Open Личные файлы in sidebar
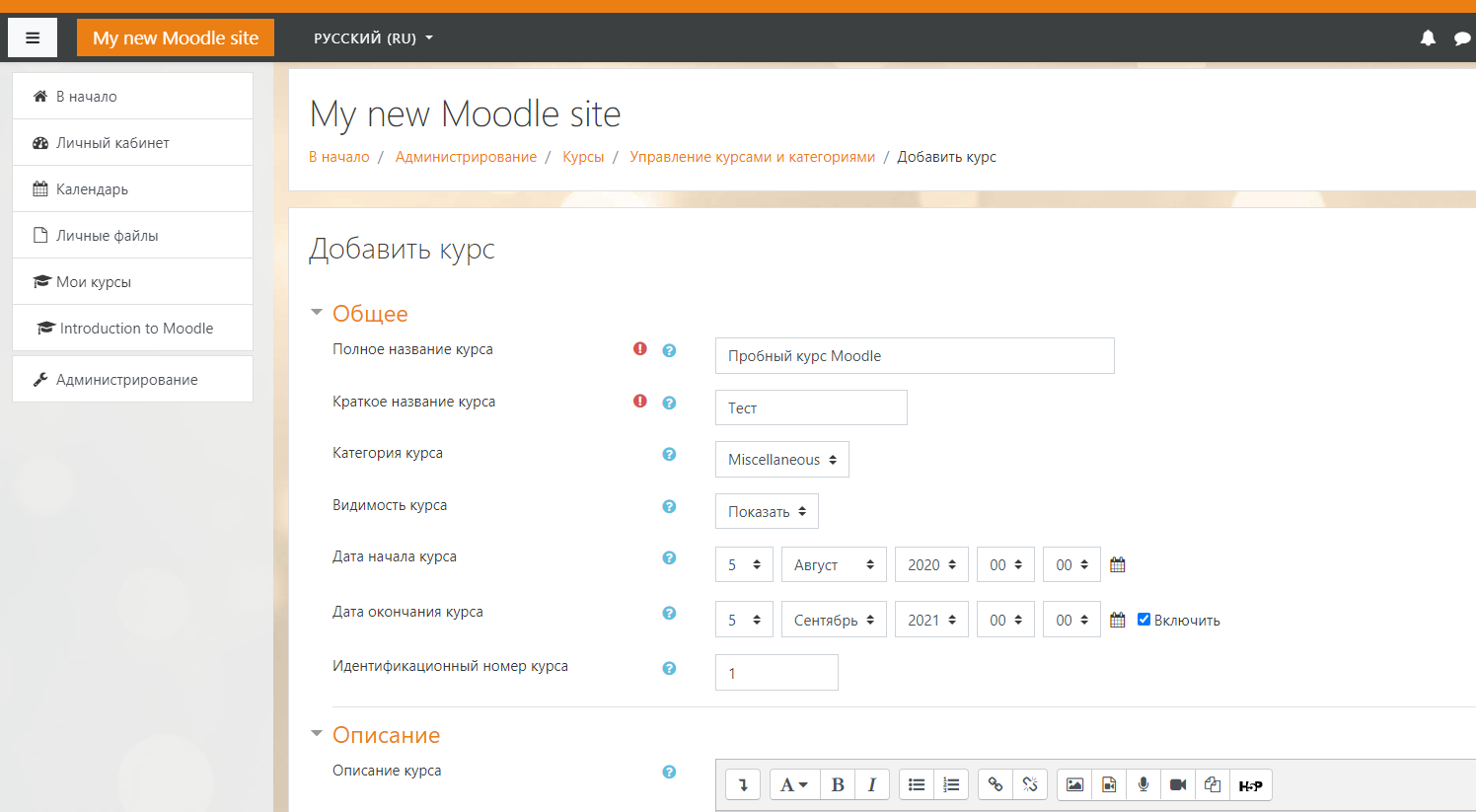 pos(132,235)
